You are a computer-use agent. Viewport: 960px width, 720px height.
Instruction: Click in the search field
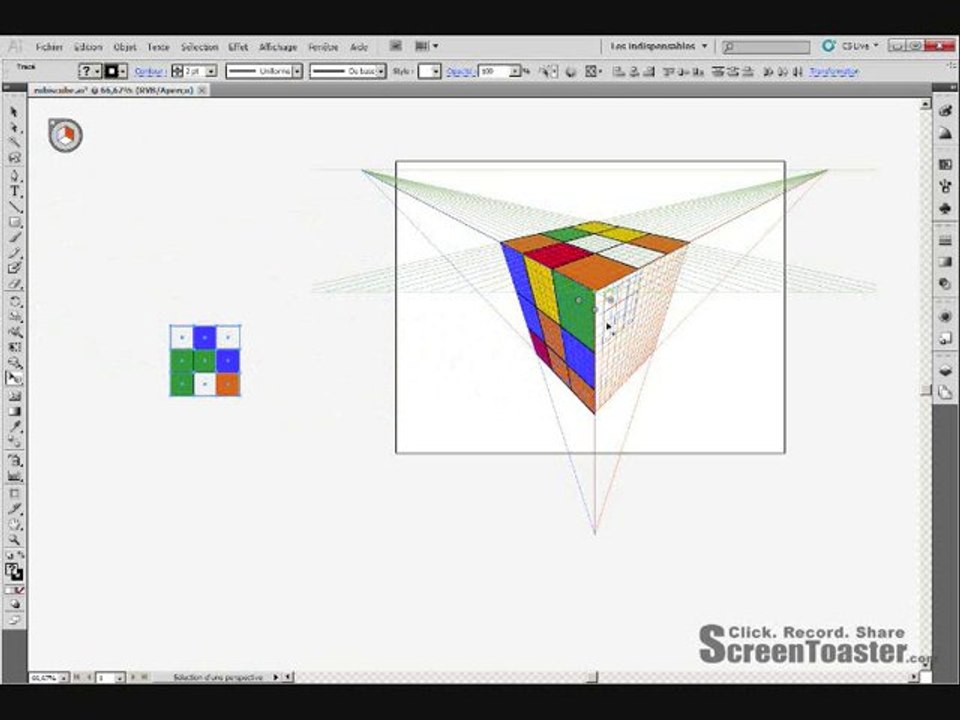(766, 47)
